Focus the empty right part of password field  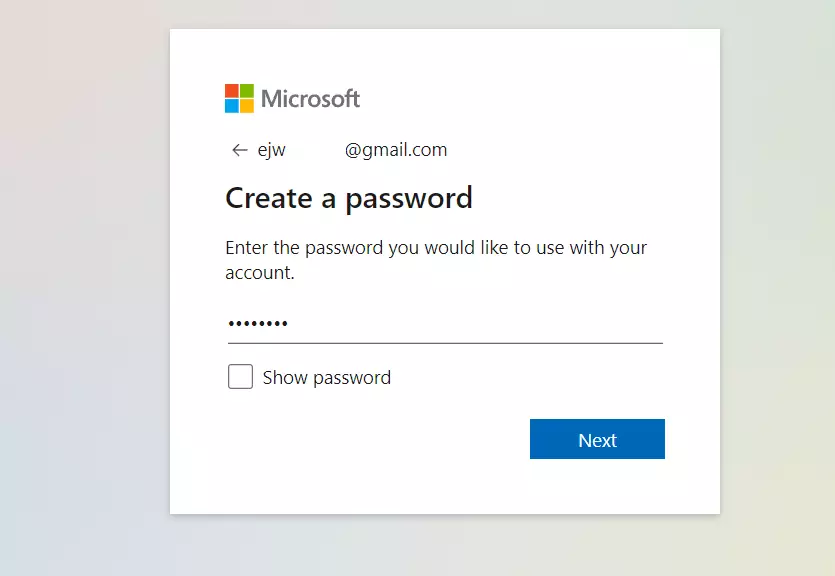[x=477, y=323]
